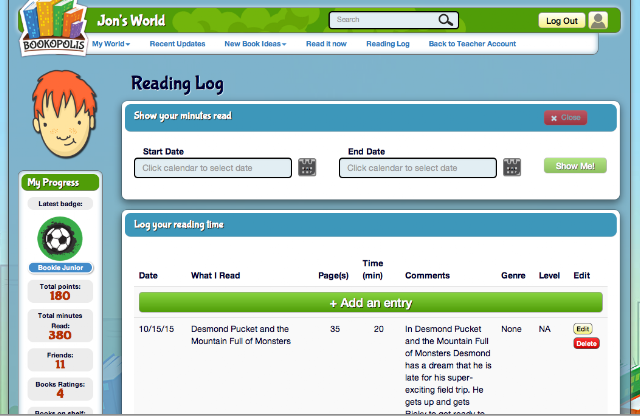
Task: Click the Books Ratings 4 box
Action: click(60, 389)
